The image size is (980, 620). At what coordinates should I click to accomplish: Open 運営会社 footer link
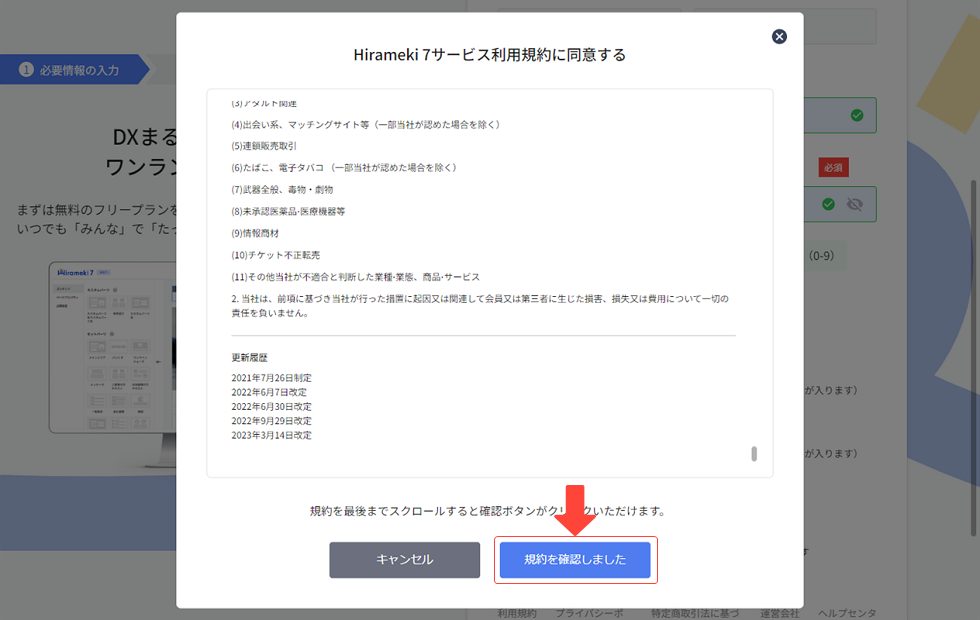coord(779,614)
